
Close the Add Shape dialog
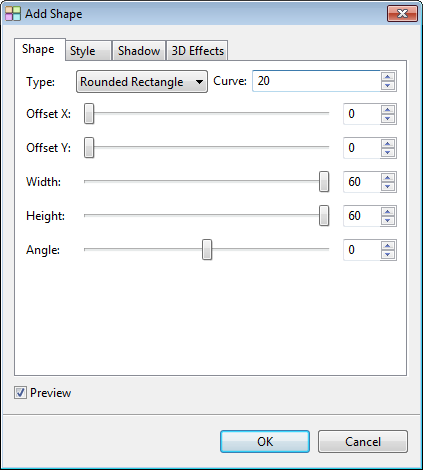coord(402,14)
